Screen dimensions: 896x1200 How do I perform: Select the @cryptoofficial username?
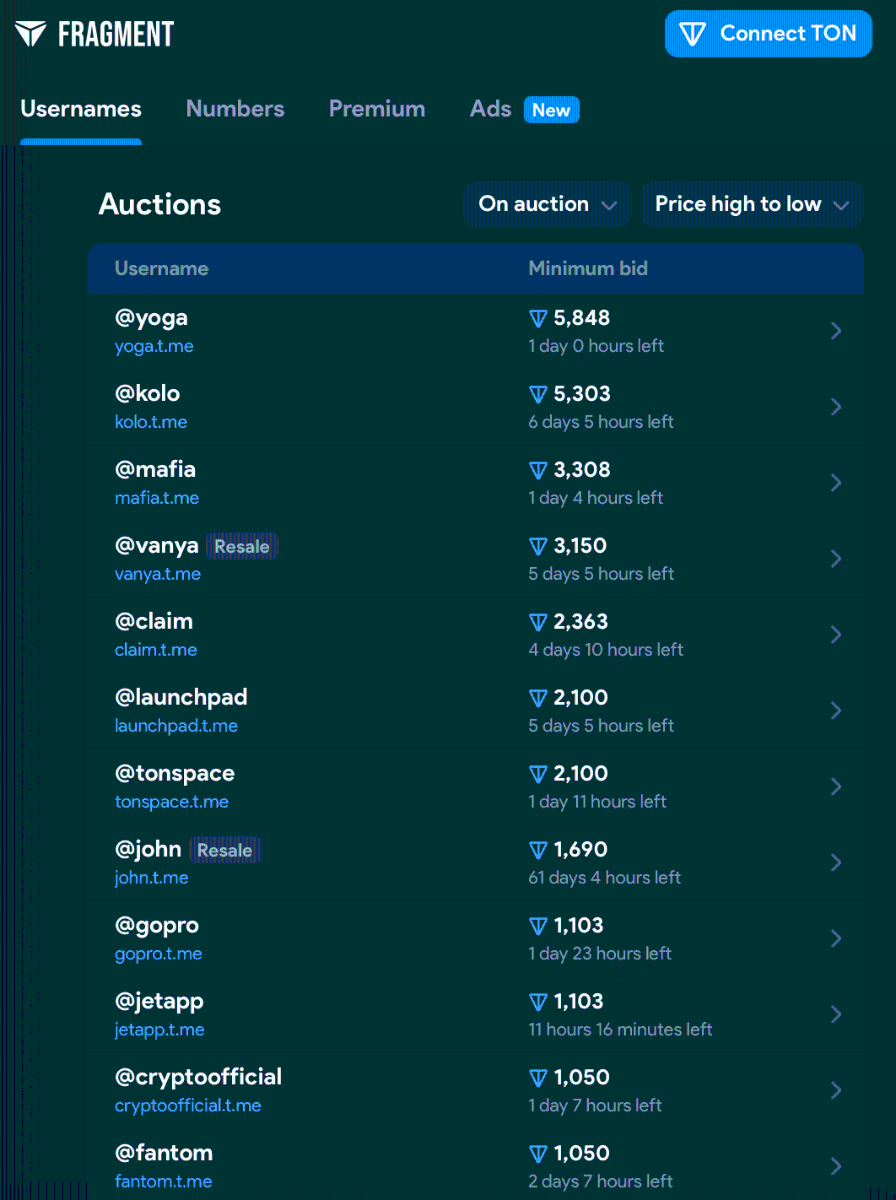198,1077
